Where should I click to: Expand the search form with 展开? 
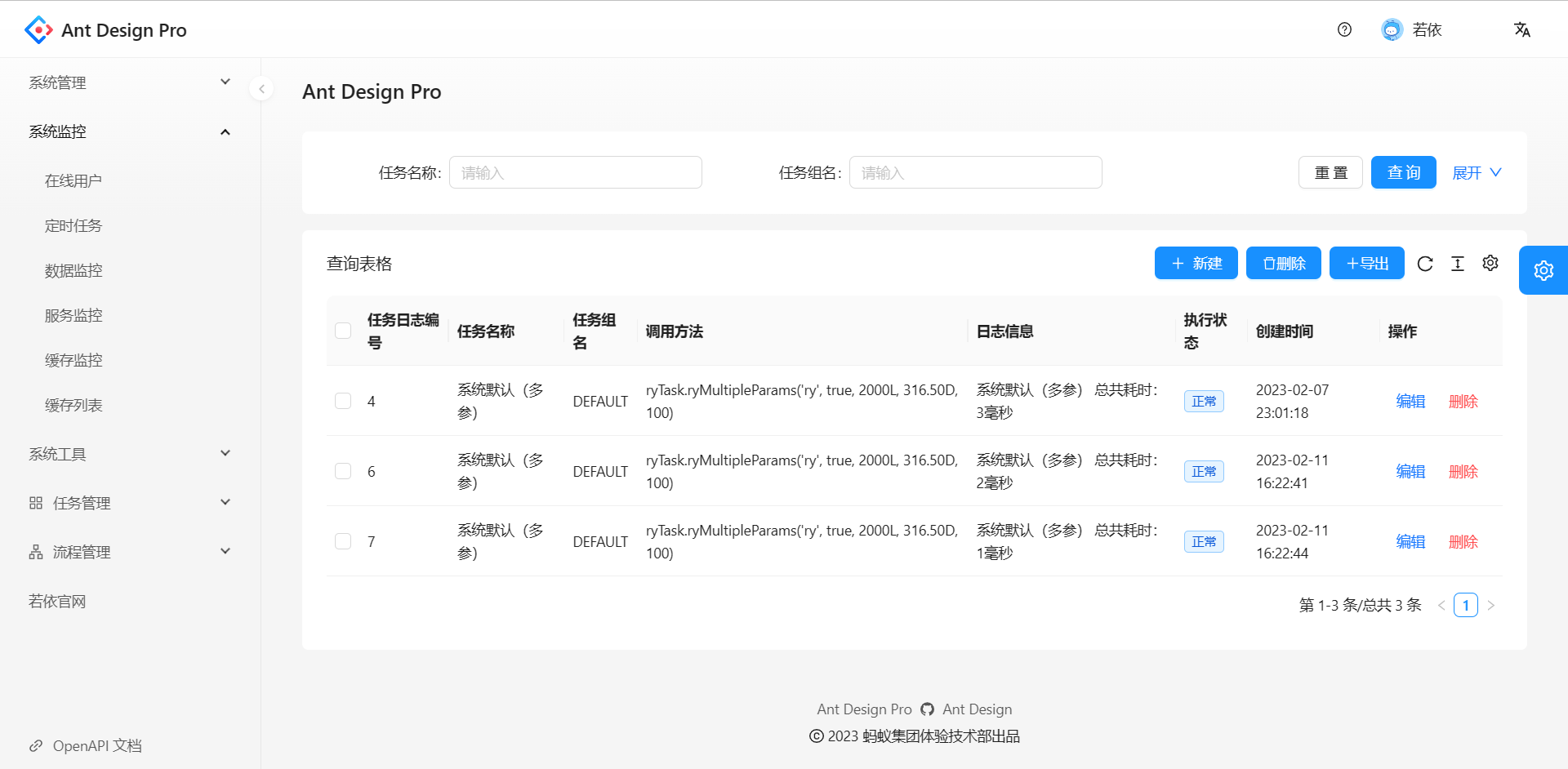point(1477,172)
